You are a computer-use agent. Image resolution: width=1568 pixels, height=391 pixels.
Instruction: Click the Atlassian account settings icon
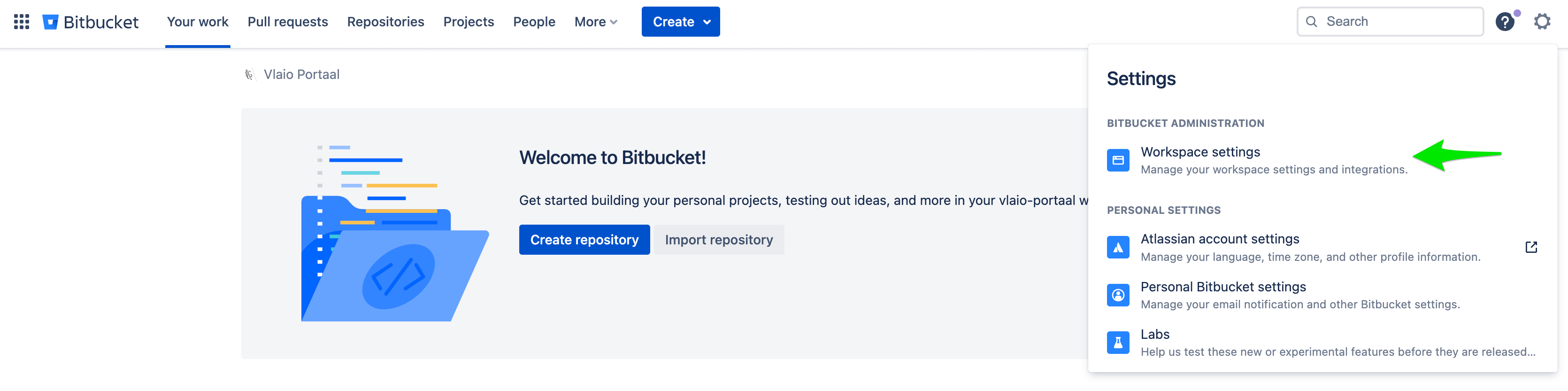coord(1118,247)
